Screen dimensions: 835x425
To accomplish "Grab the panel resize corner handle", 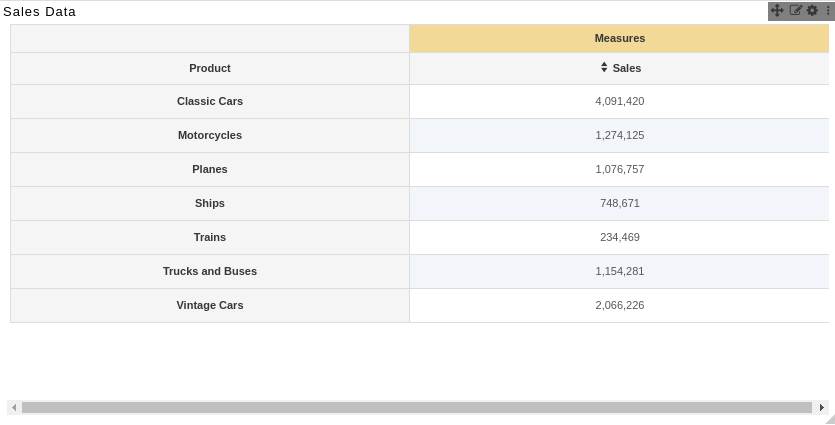I will tap(830, 420).
